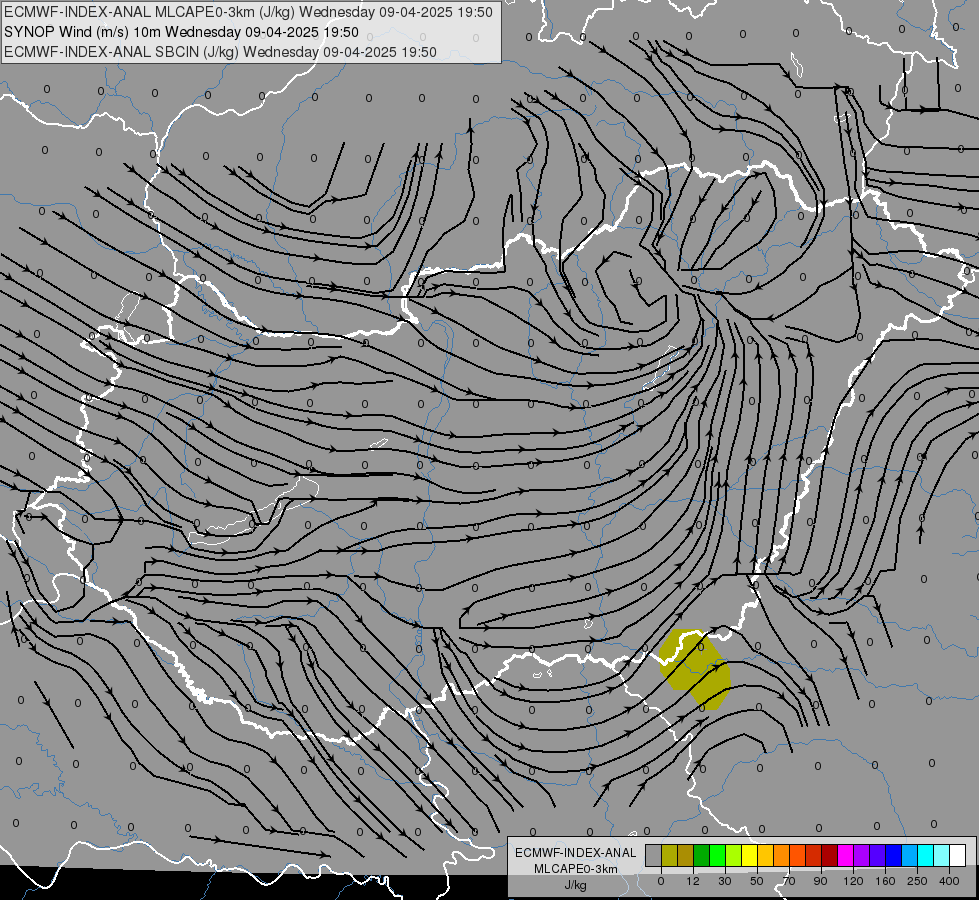Click the pure blue legend color box

point(893,855)
